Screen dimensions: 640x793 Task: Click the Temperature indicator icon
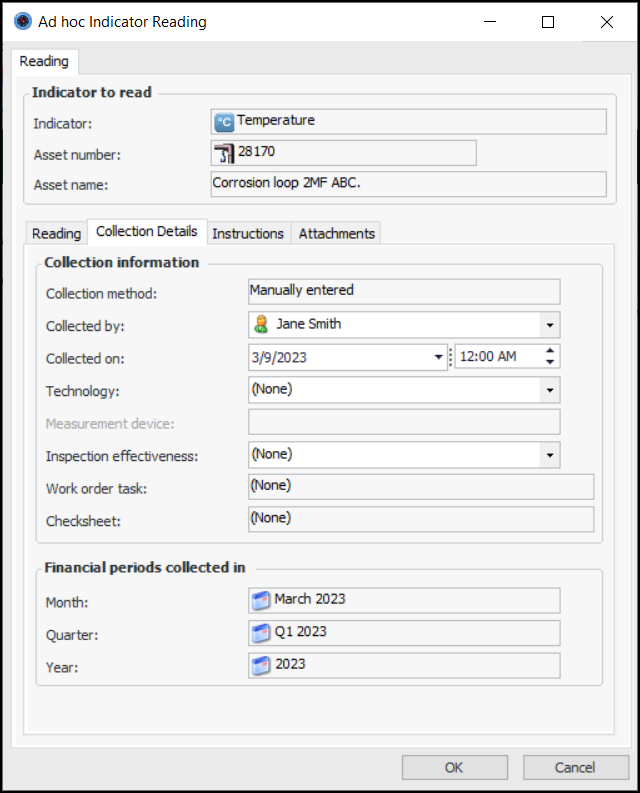pyautogui.click(x=224, y=122)
